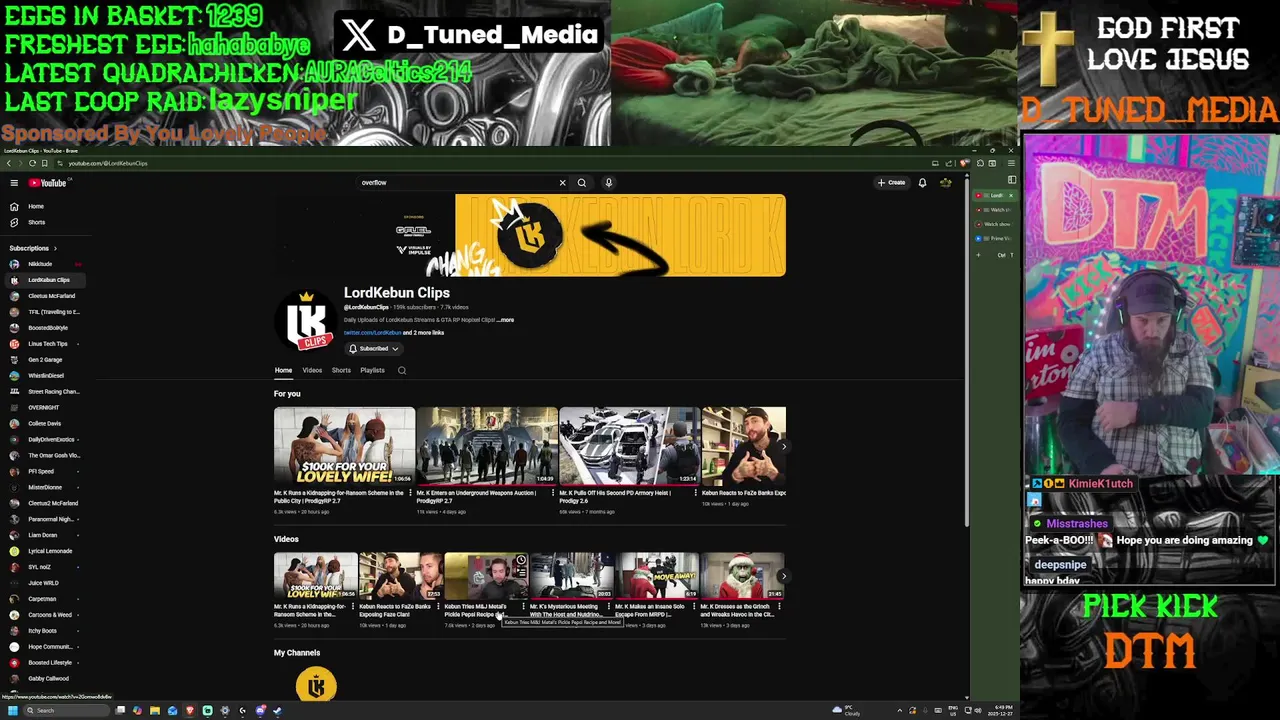
Task: Open YouTube notifications bell
Action: [922, 183]
